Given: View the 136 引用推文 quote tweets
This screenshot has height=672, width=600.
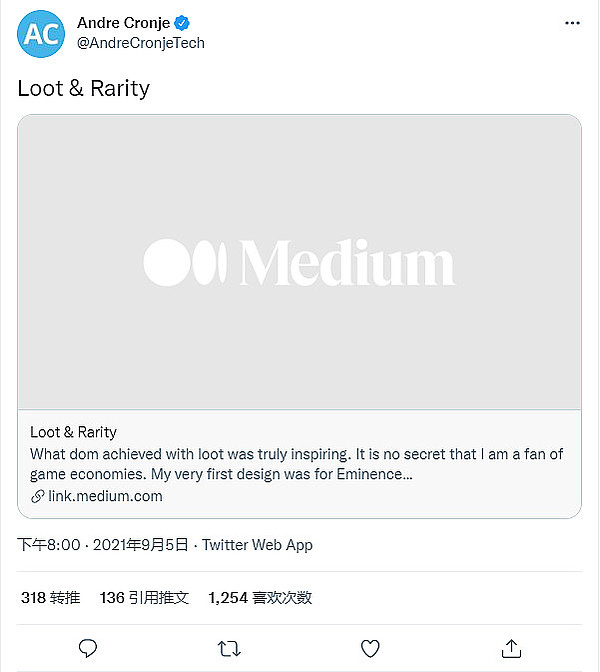Looking at the screenshot, I should [144, 598].
